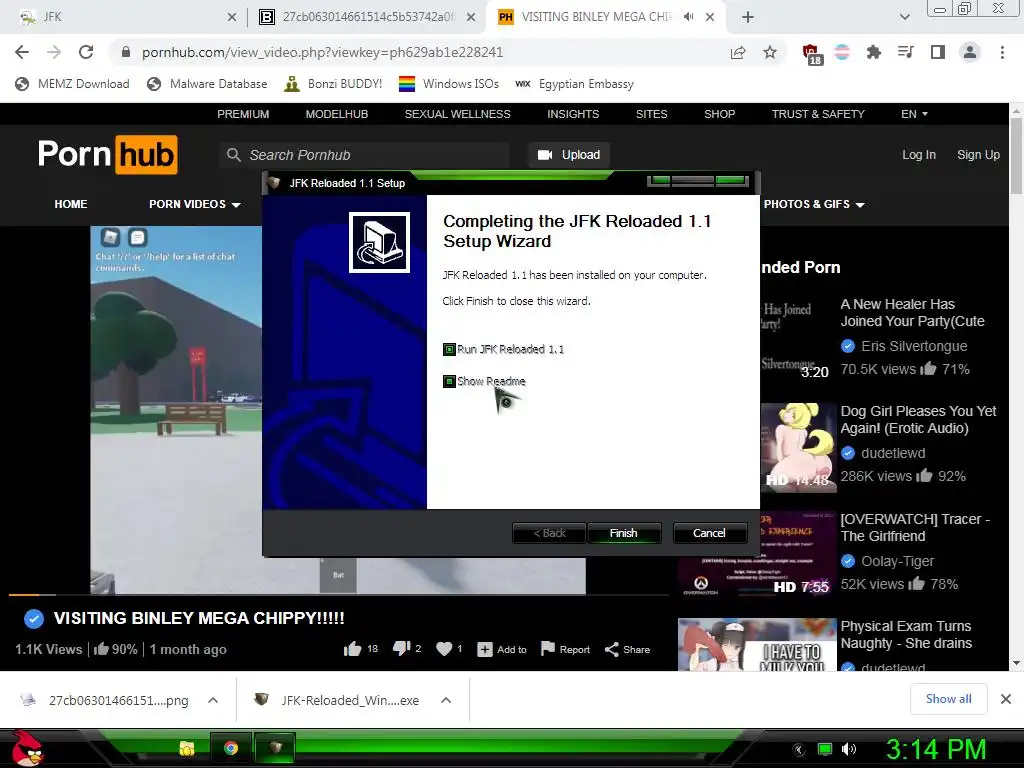Toggle the Show Readme checkbox
The height and width of the screenshot is (768, 1024).
coord(449,381)
